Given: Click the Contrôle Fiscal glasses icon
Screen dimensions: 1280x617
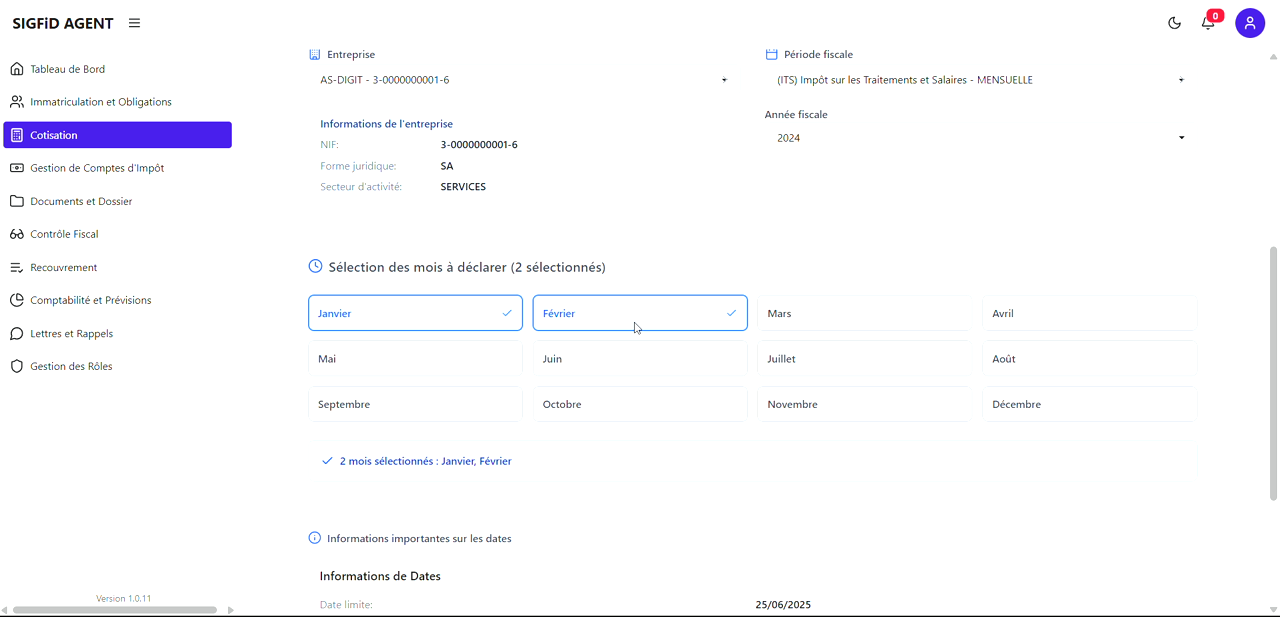Looking at the screenshot, I should pyautogui.click(x=17, y=234).
